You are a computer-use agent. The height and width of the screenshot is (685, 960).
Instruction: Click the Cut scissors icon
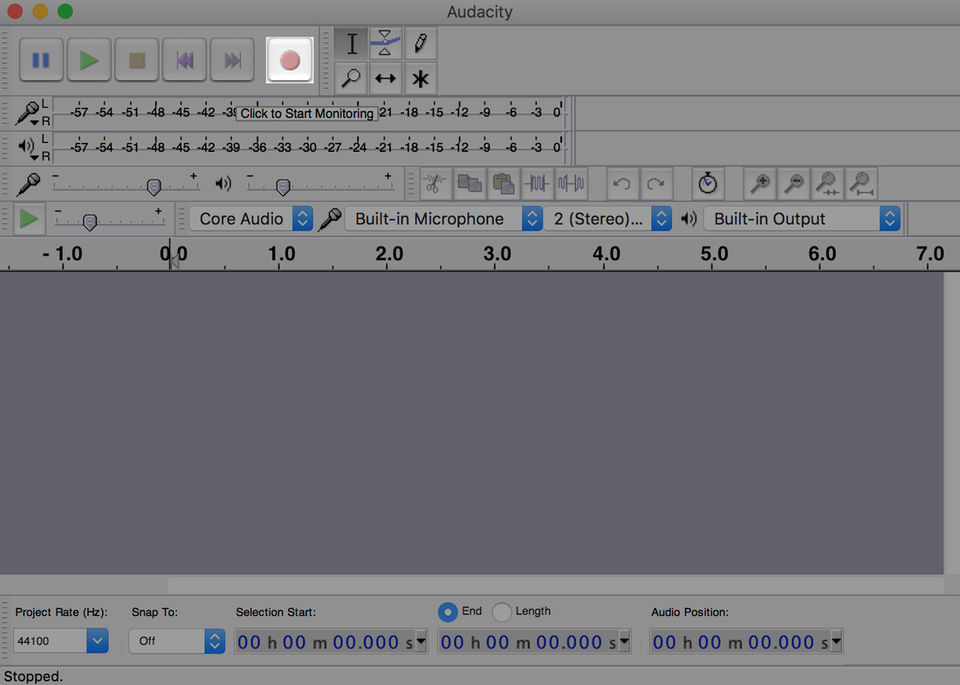pyautogui.click(x=435, y=184)
